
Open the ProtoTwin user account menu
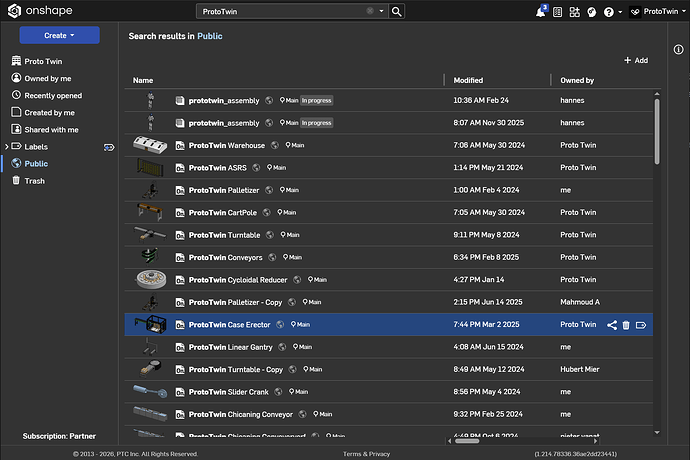658,11
